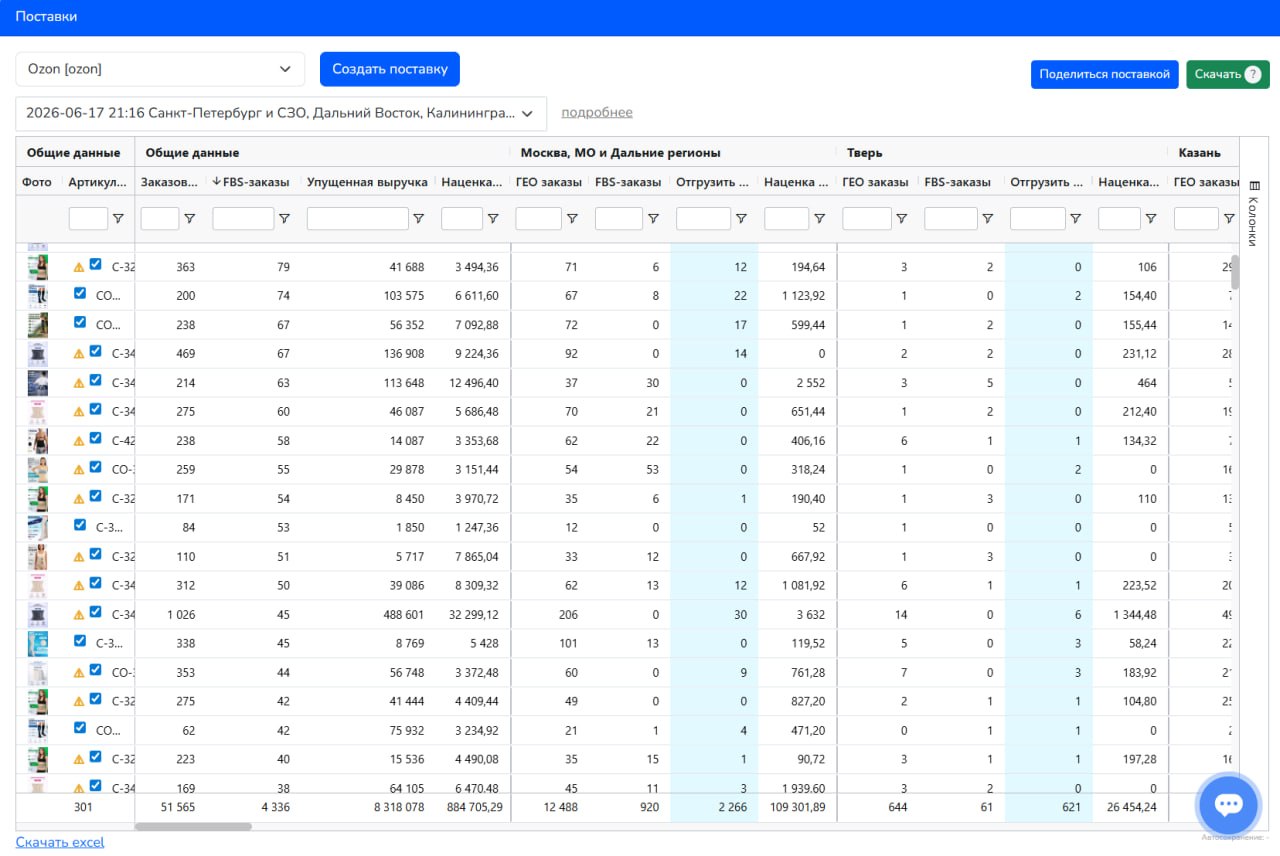Open the chat support bubble icon
Viewport: 1280px width, 856px height.
coord(1228,804)
